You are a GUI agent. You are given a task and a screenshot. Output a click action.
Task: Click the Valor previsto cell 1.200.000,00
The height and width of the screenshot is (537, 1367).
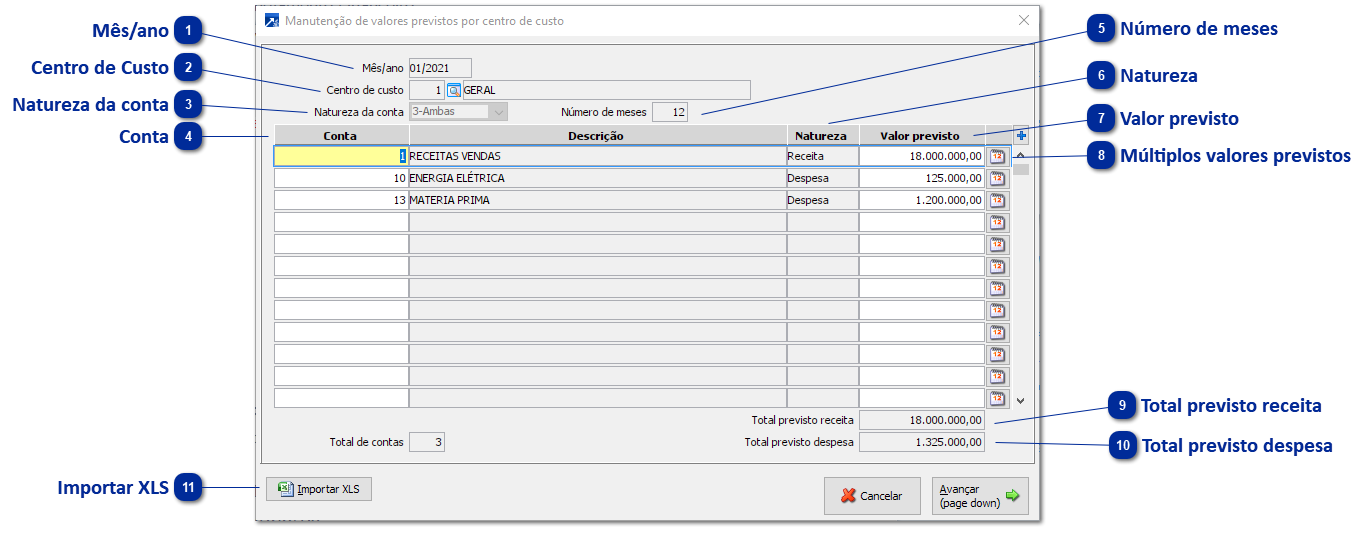(922, 200)
